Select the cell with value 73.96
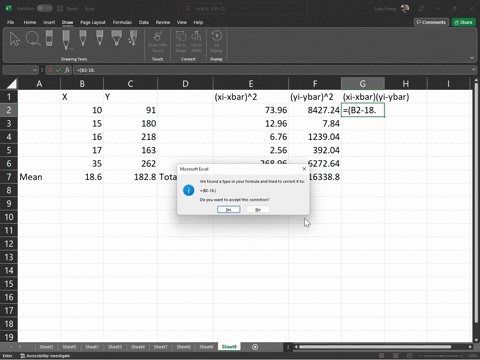The width and height of the screenshot is (480, 360). click(251, 110)
